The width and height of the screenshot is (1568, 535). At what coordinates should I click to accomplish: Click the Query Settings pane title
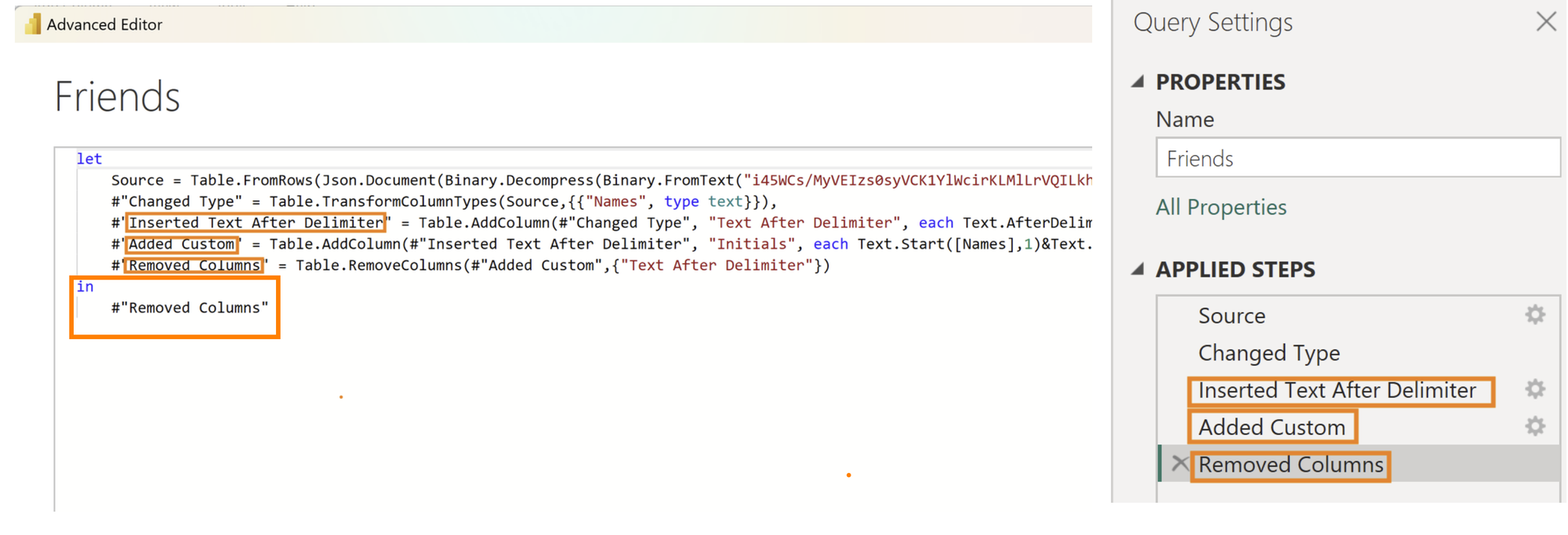tap(1213, 23)
